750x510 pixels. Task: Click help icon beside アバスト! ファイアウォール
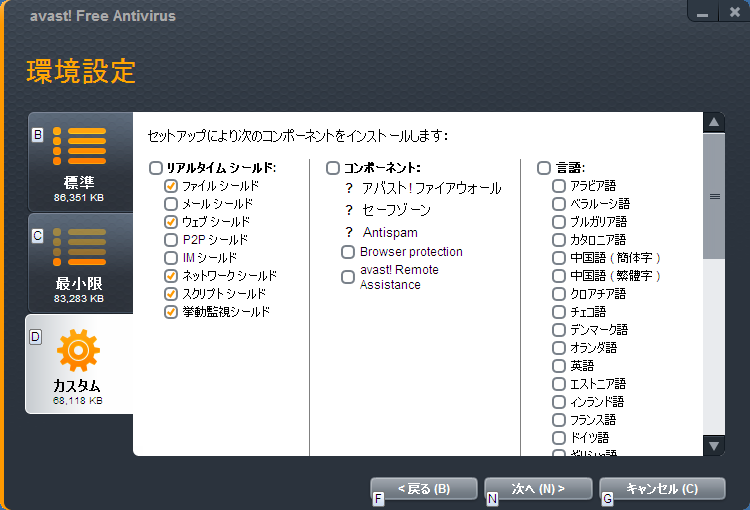click(x=349, y=188)
